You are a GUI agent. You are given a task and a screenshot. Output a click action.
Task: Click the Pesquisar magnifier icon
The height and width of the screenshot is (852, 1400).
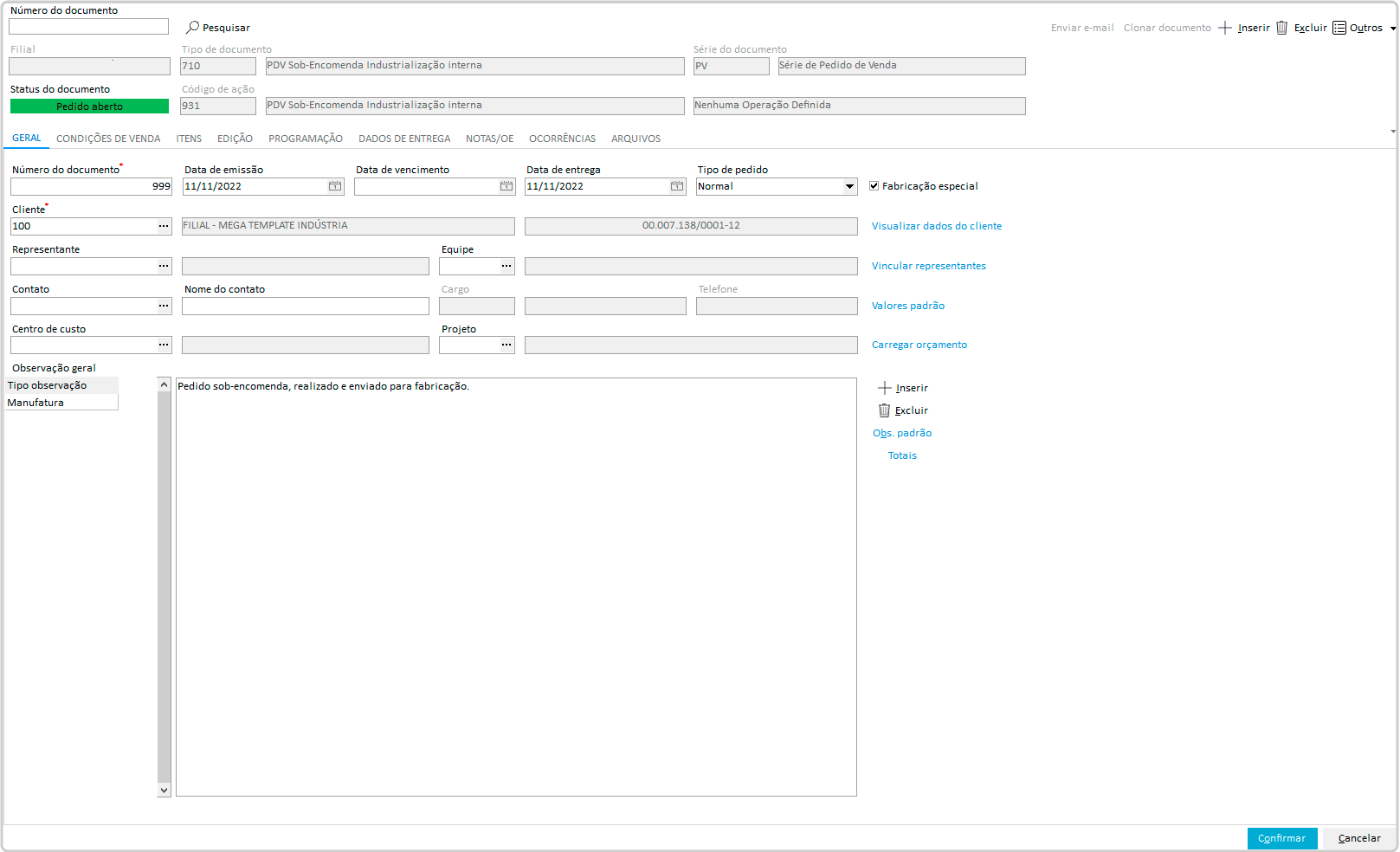193,28
